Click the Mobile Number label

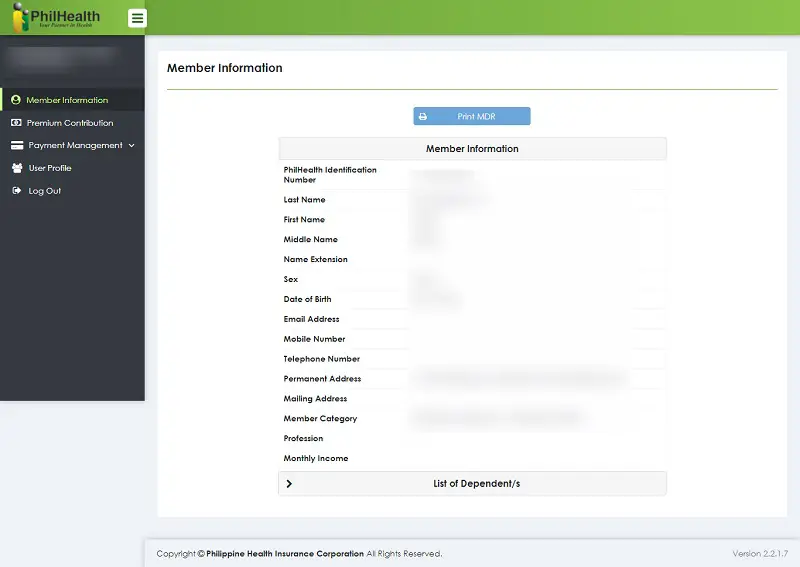pyautogui.click(x=314, y=339)
